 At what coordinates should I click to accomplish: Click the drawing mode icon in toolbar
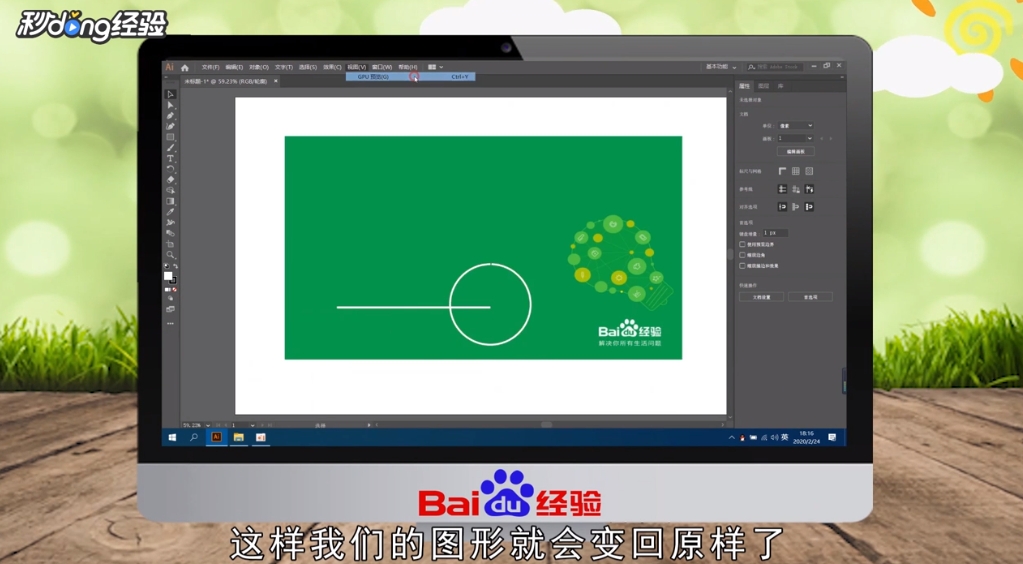[x=170, y=298]
